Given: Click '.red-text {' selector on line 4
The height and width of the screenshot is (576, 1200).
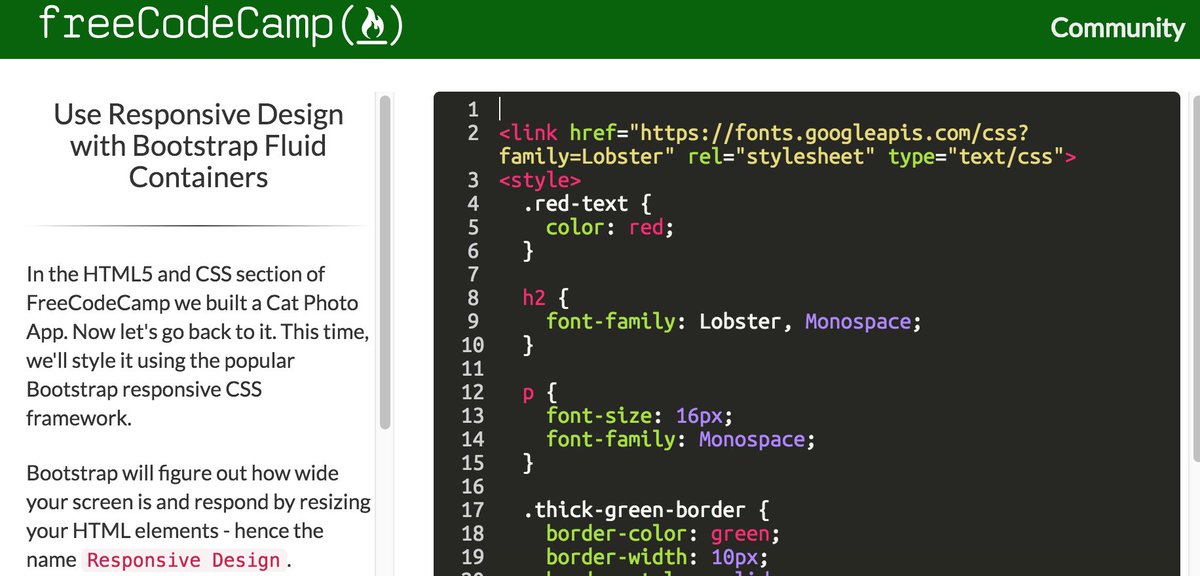Looking at the screenshot, I should pyautogui.click(x=587, y=204).
